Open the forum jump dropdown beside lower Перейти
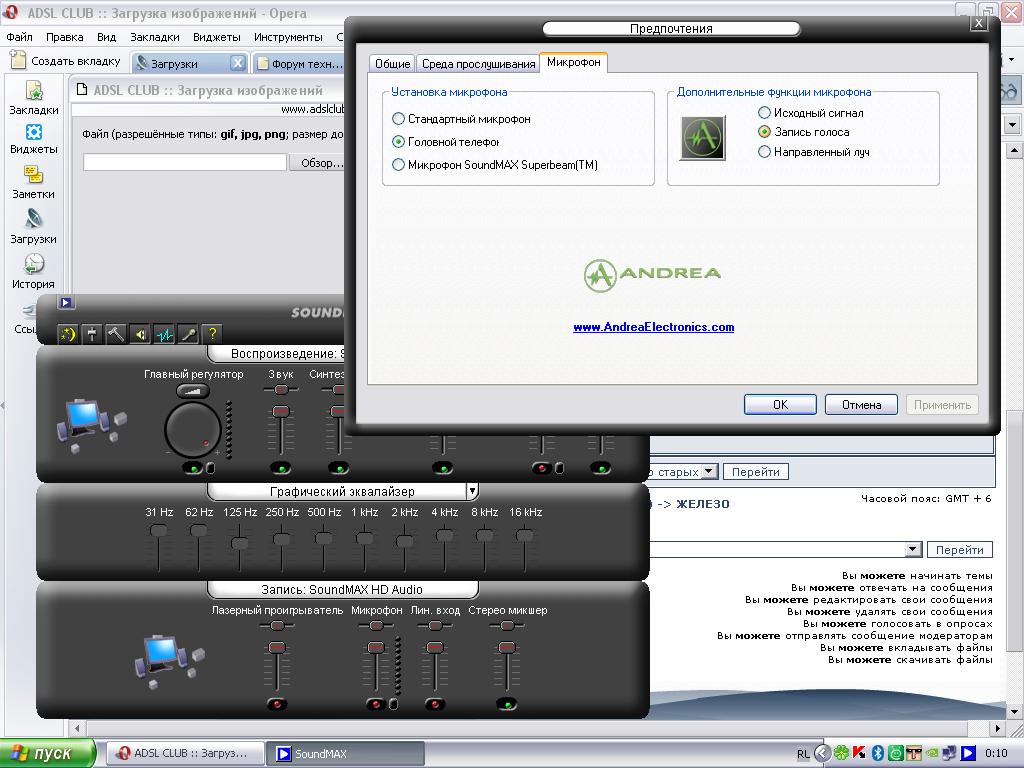Viewport: 1024px width, 768px height. click(x=914, y=550)
